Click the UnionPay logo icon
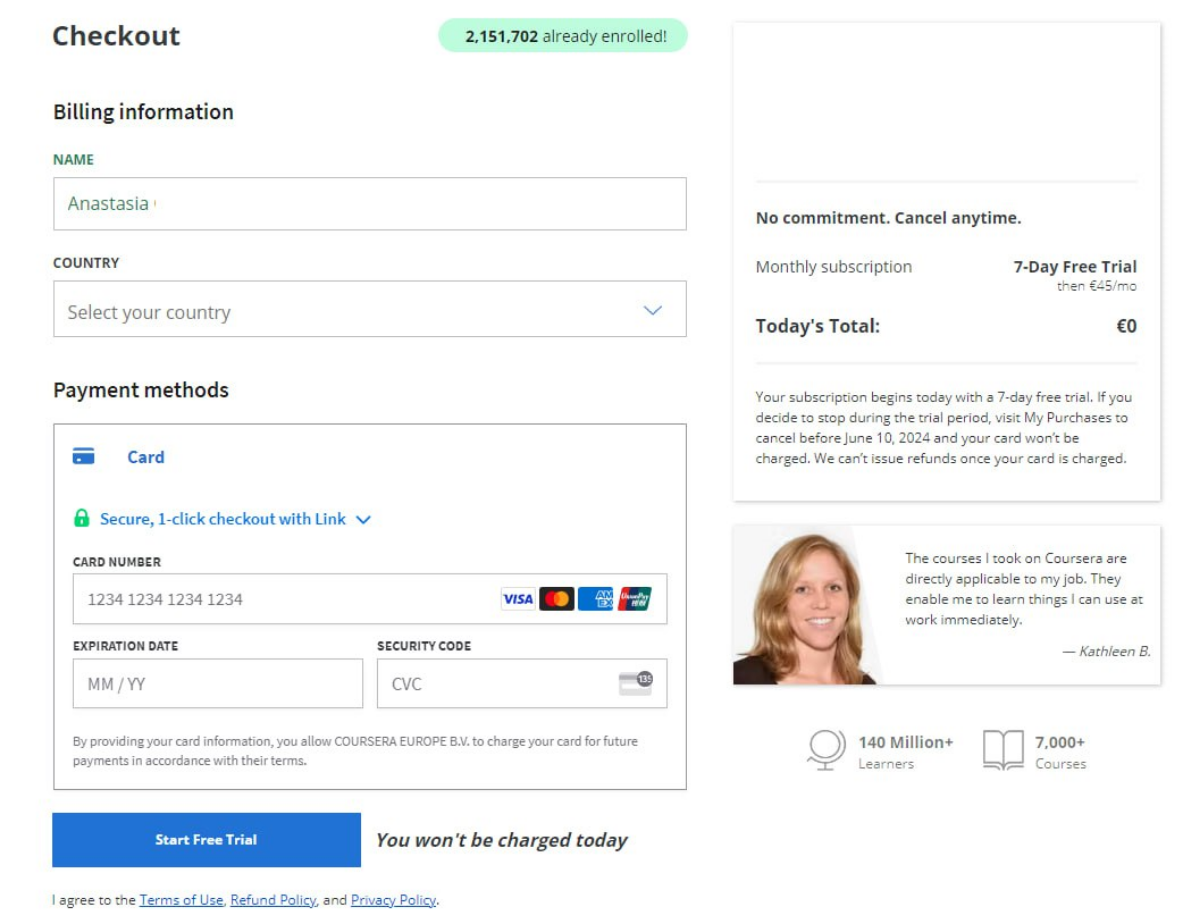The width and height of the screenshot is (1200, 924). pyautogui.click(x=635, y=599)
